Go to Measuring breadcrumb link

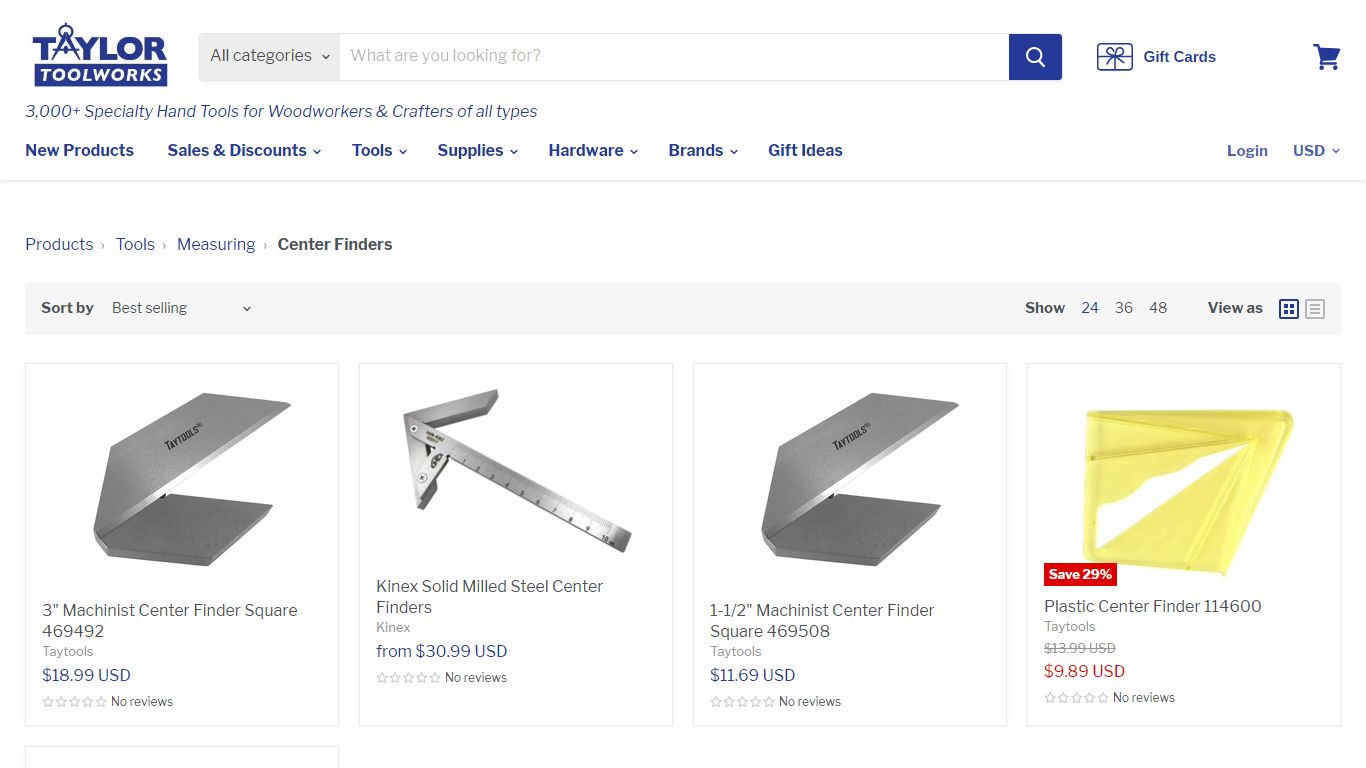(x=216, y=244)
